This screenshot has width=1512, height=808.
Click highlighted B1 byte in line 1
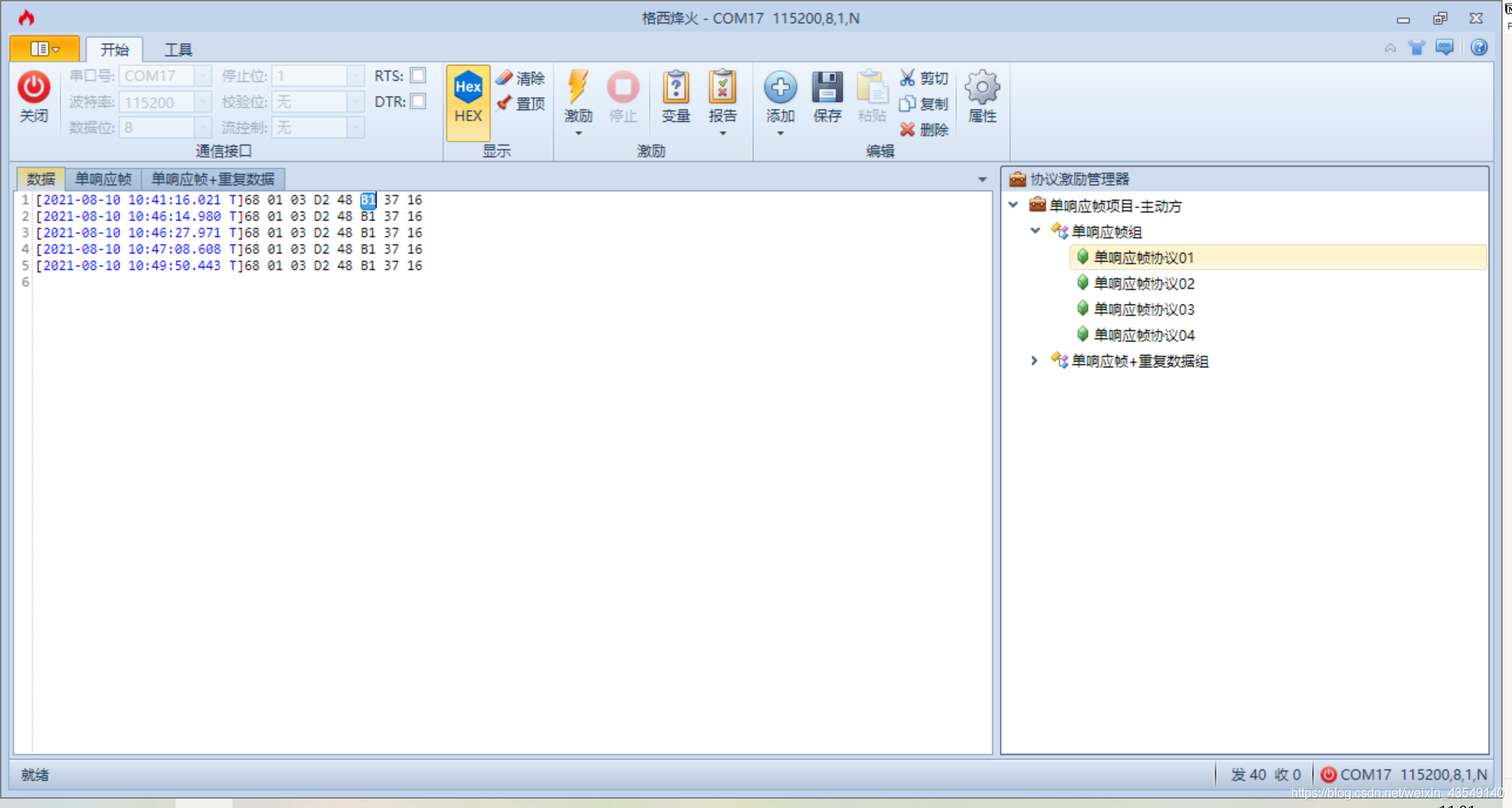pyautogui.click(x=368, y=200)
